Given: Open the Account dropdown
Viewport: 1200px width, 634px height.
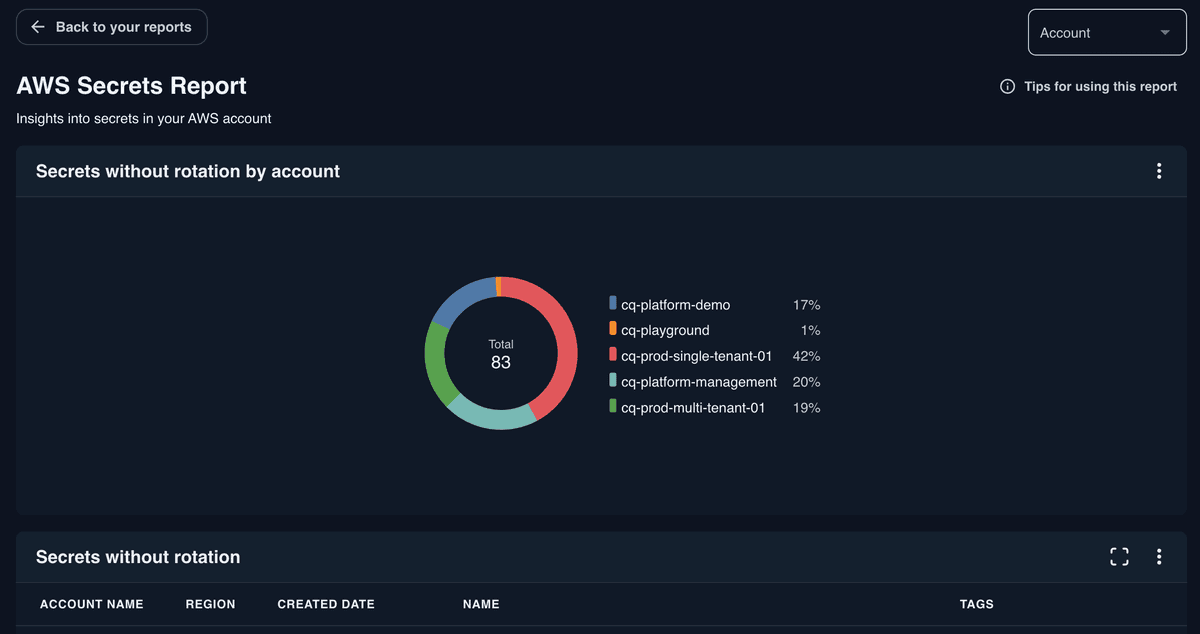Looking at the screenshot, I should [x=1107, y=32].
